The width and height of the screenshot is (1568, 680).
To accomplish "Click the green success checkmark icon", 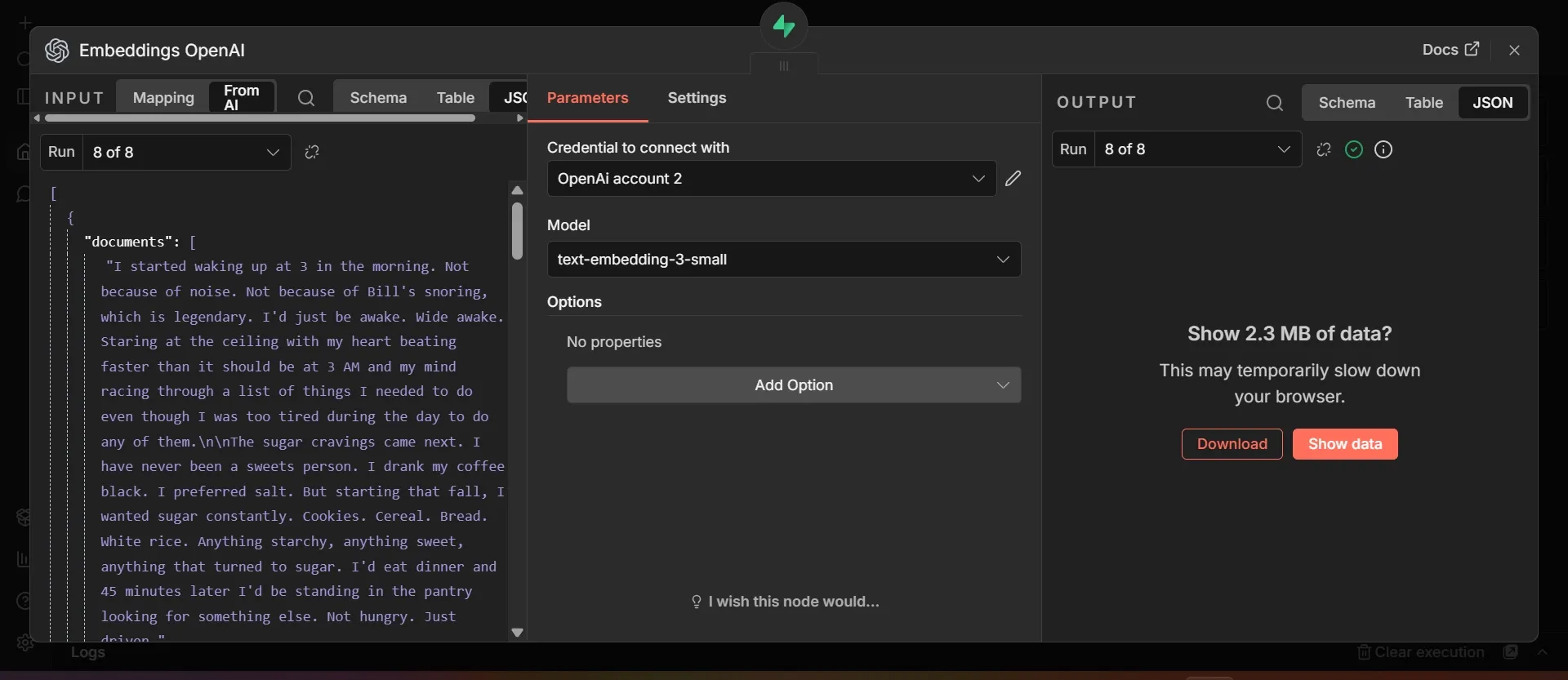I will click(x=1354, y=149).
